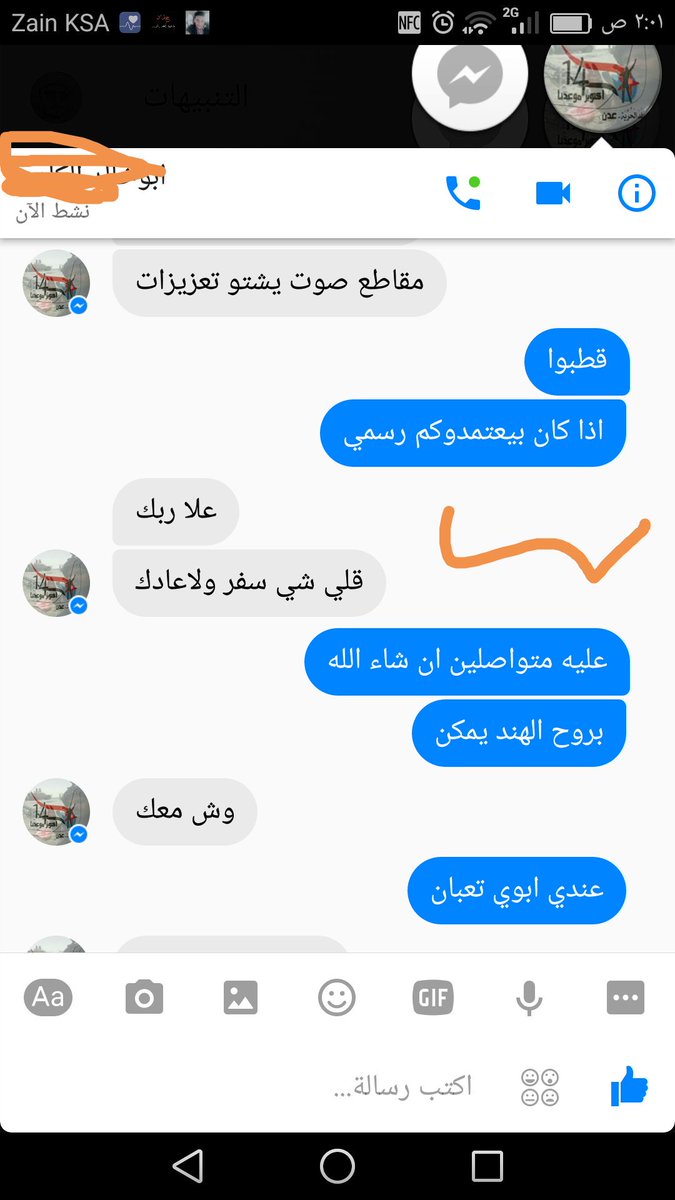The image size is (675, 1200).
Task: Start a video call with the camera icon
Action: pos(553,193)
